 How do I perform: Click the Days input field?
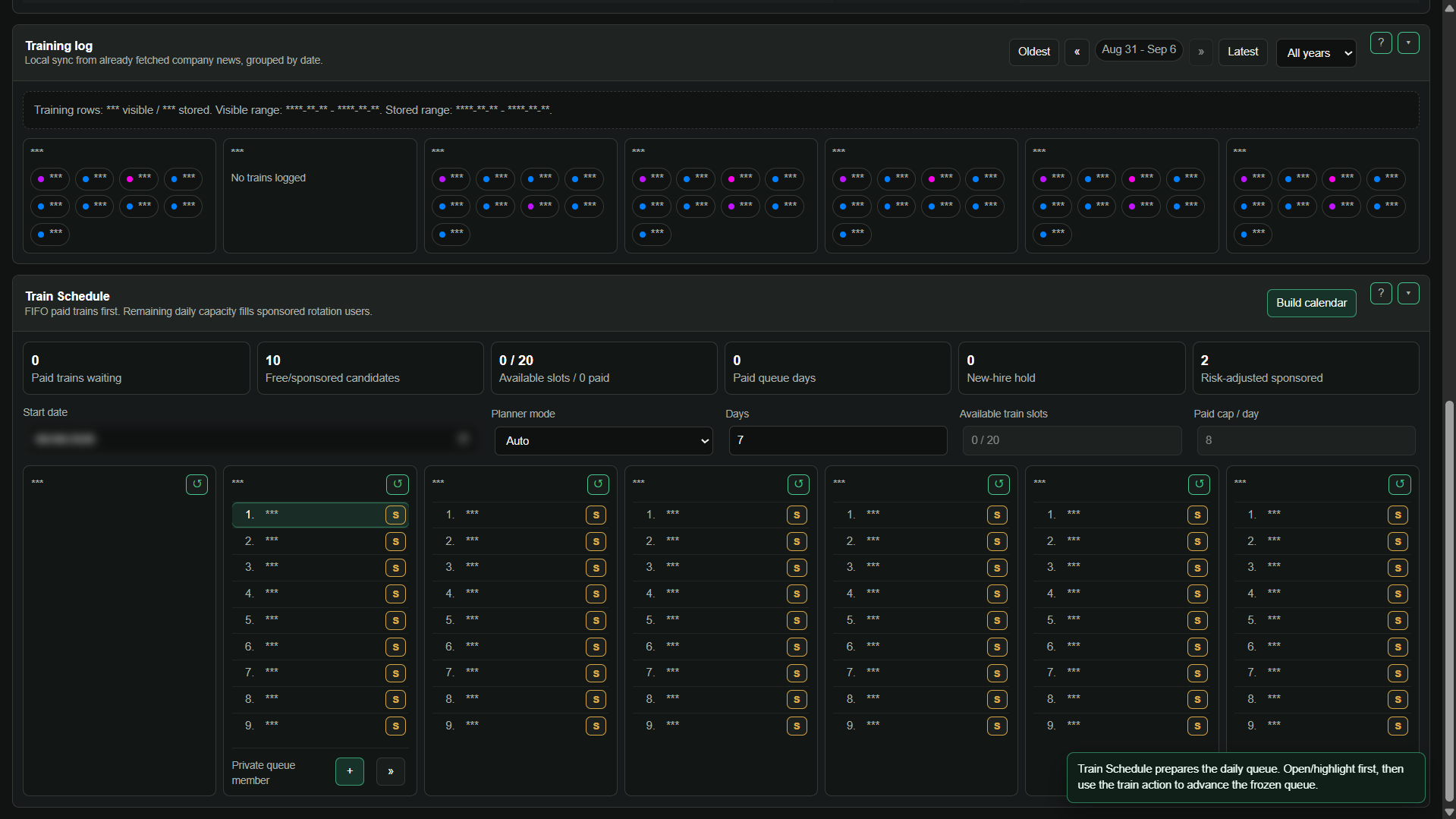(x=838, y=441)
